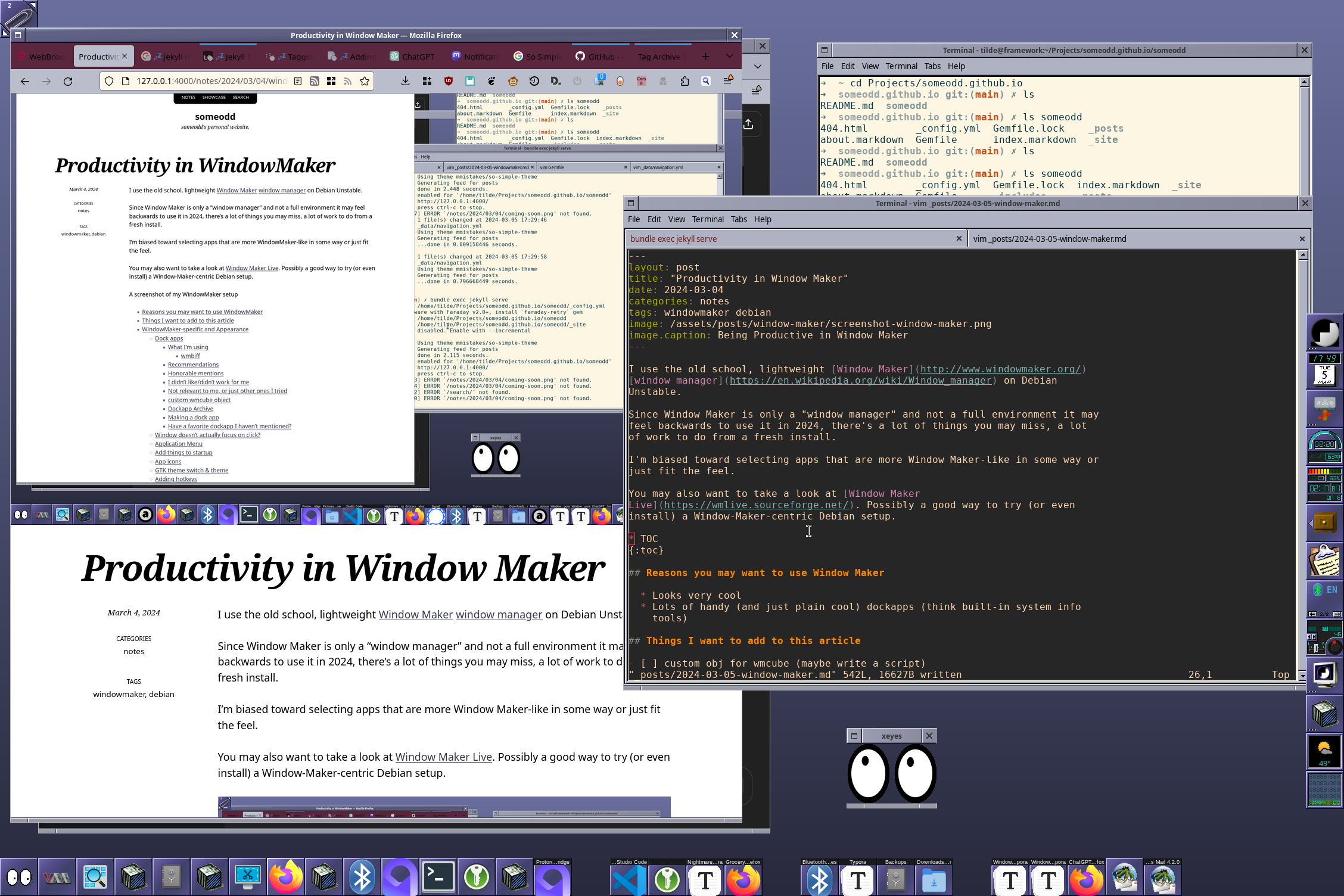This screenshot has width=1344, height=896.
Task: Follow the window manager Wikipedia link
Action: click(x=499, y=615)
